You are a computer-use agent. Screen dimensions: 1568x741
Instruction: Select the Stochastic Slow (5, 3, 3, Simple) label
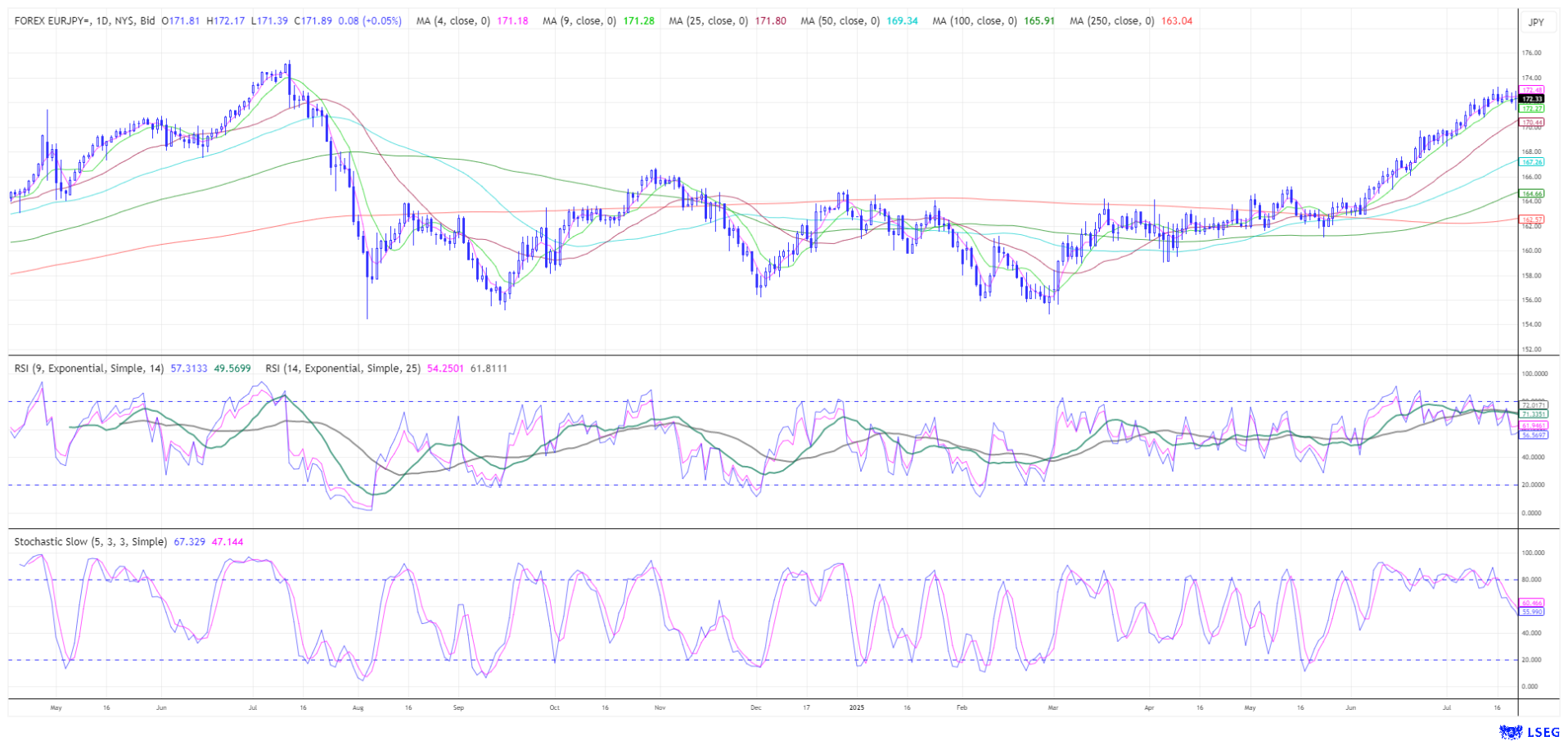click(90, 542)
